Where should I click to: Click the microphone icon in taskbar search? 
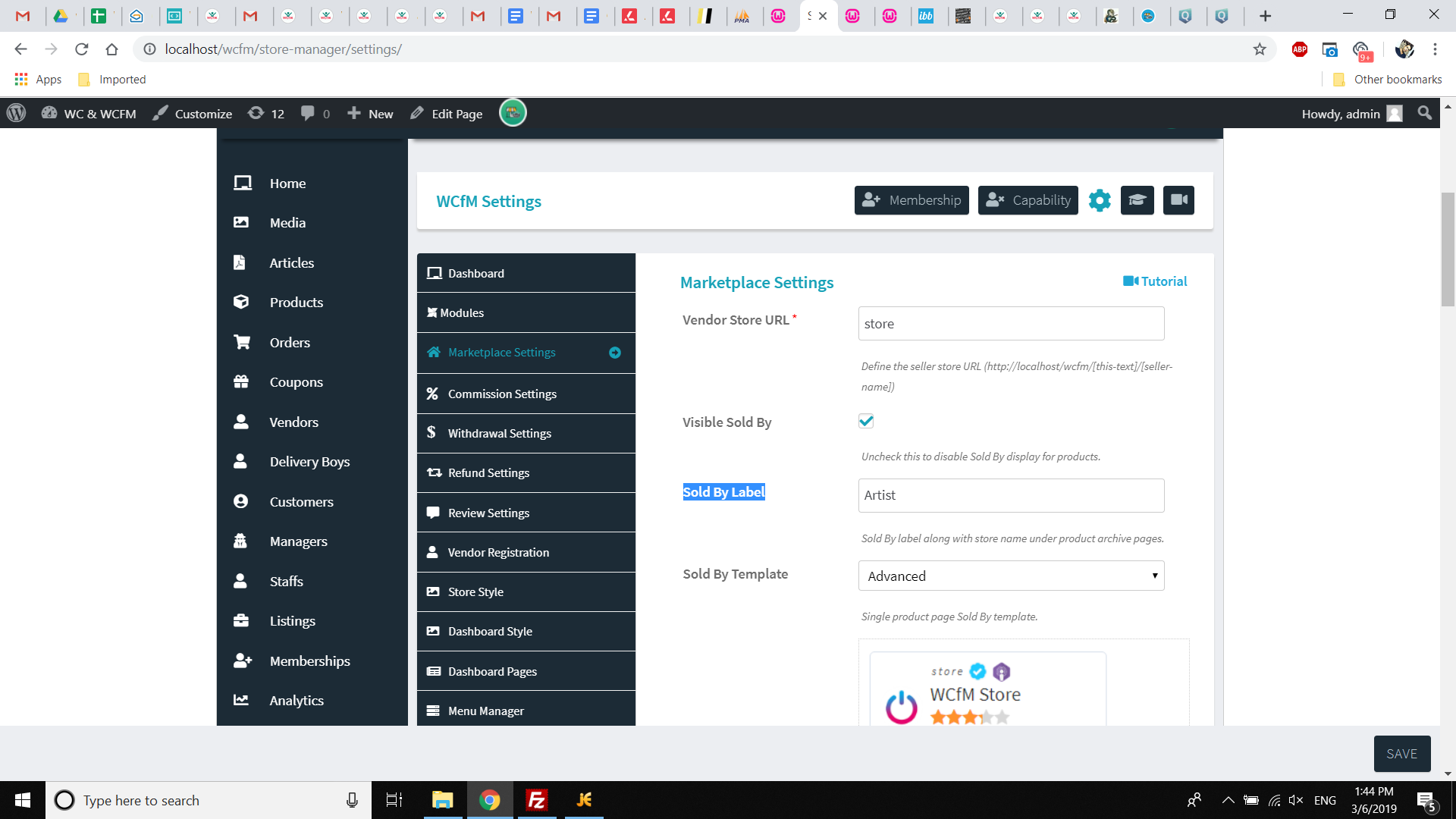pos(352,800)
